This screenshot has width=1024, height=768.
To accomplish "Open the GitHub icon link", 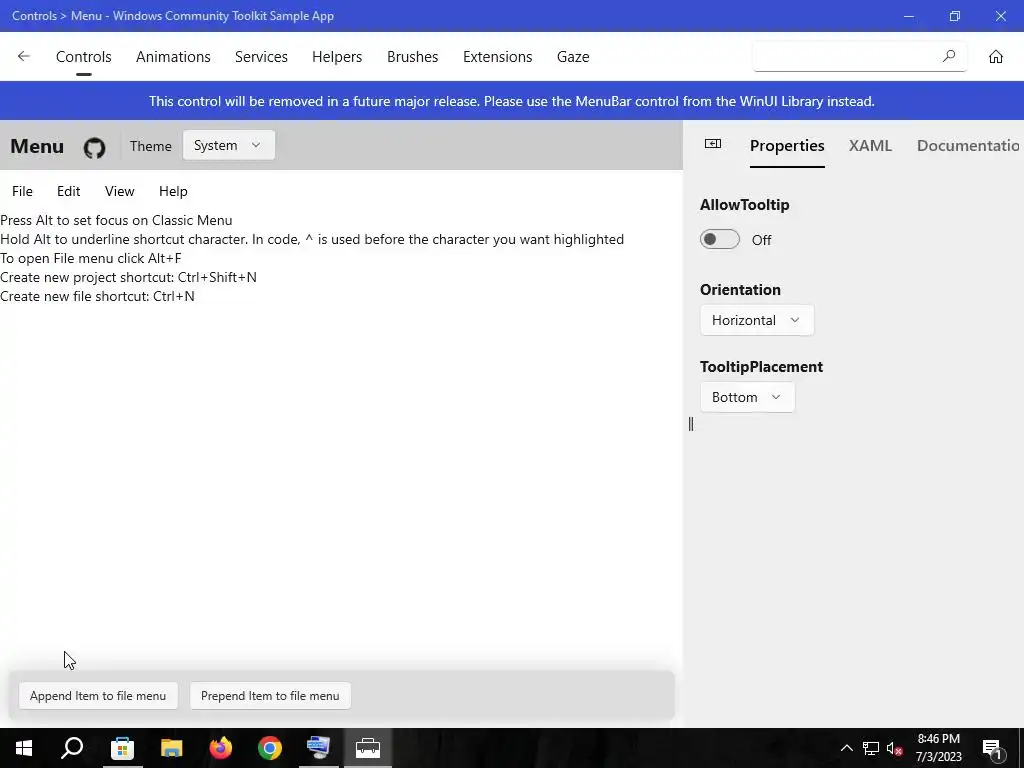I will 94,147.
